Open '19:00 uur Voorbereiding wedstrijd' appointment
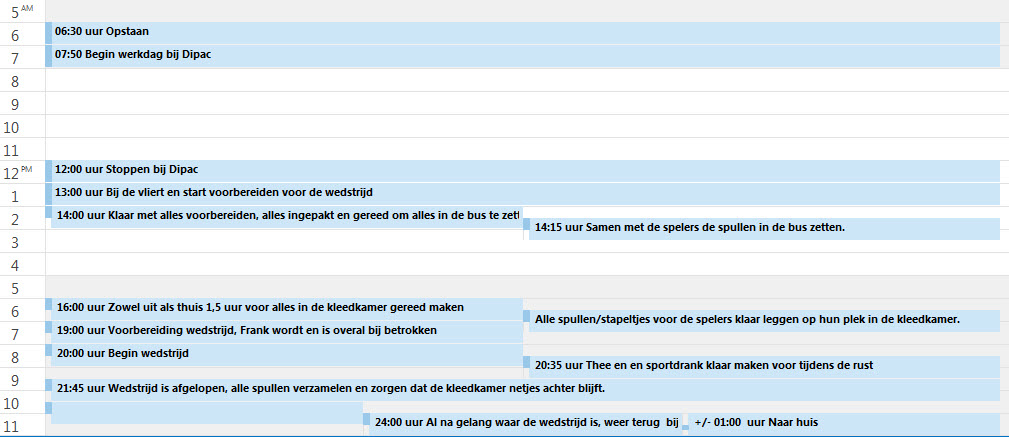 (284, 332)
